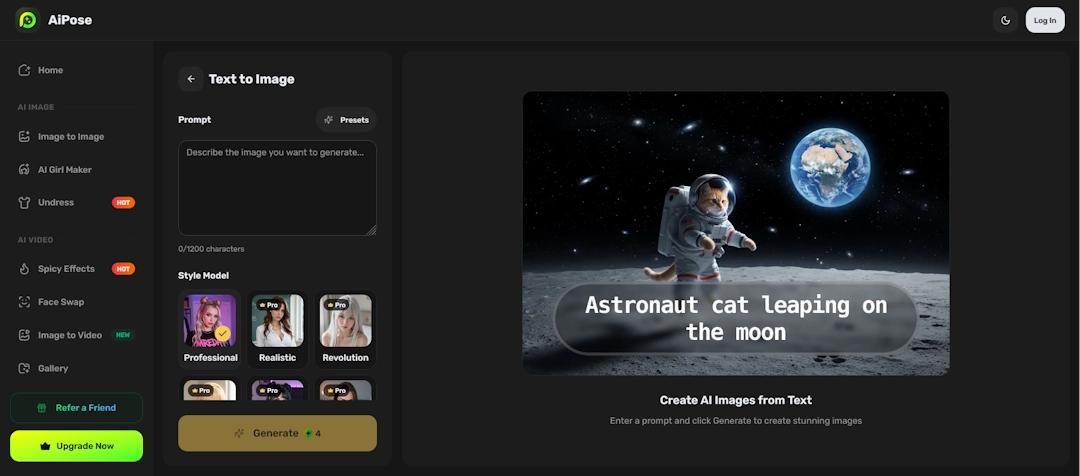Click the Spicy Effects flame icon
This screenshot has width=1080, height=476.
coord(24,269)
